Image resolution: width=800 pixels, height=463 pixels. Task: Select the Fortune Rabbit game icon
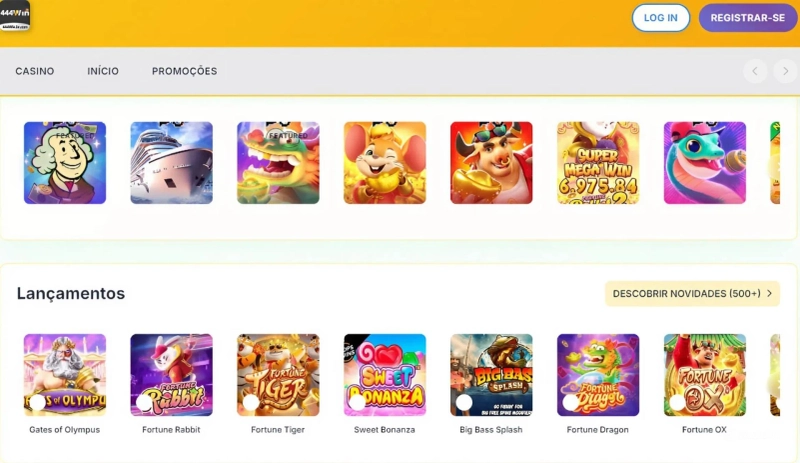pyautogui.click(x=171, y=375)
